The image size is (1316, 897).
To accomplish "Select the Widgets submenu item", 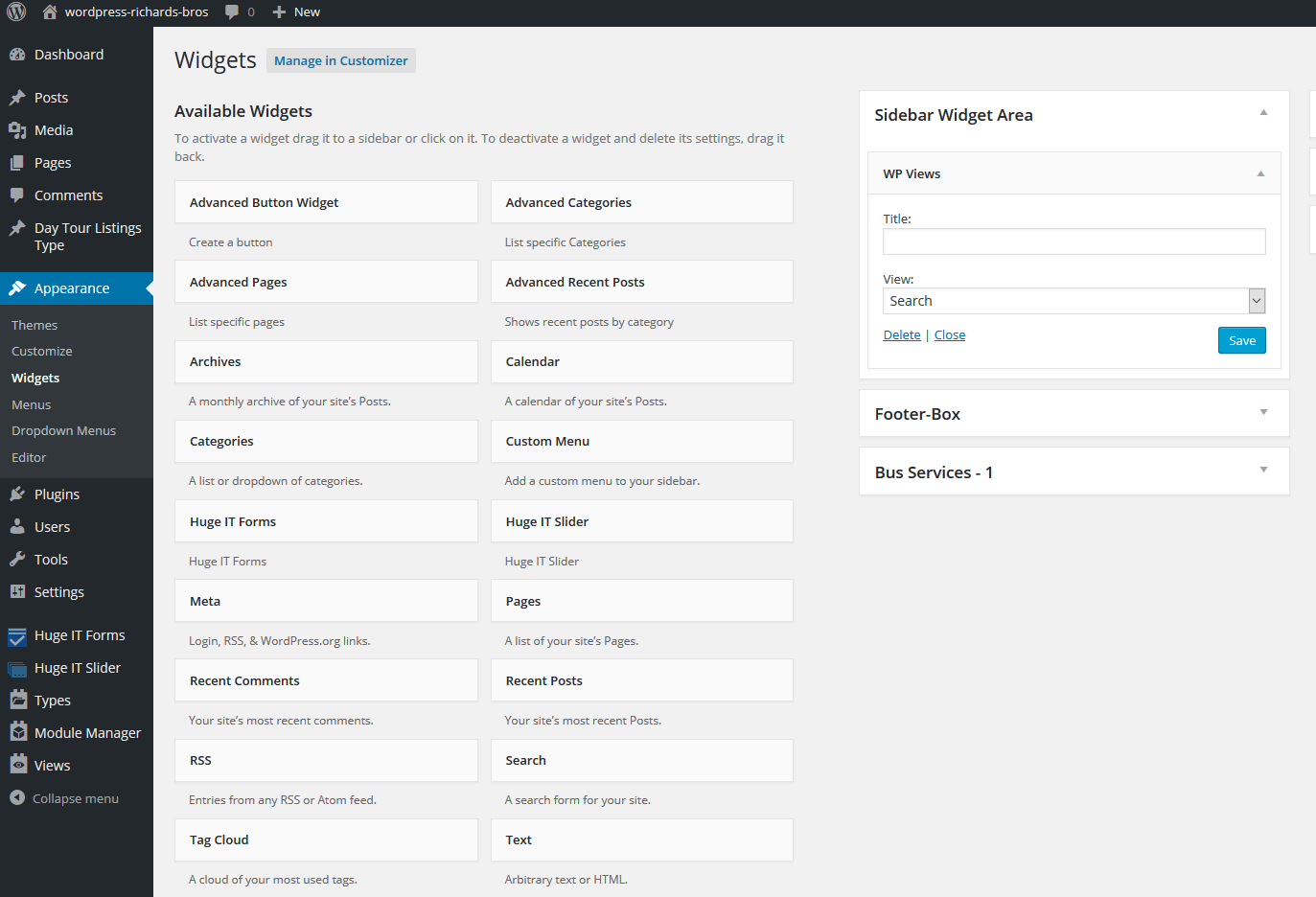I will click(x=35, y=379).
